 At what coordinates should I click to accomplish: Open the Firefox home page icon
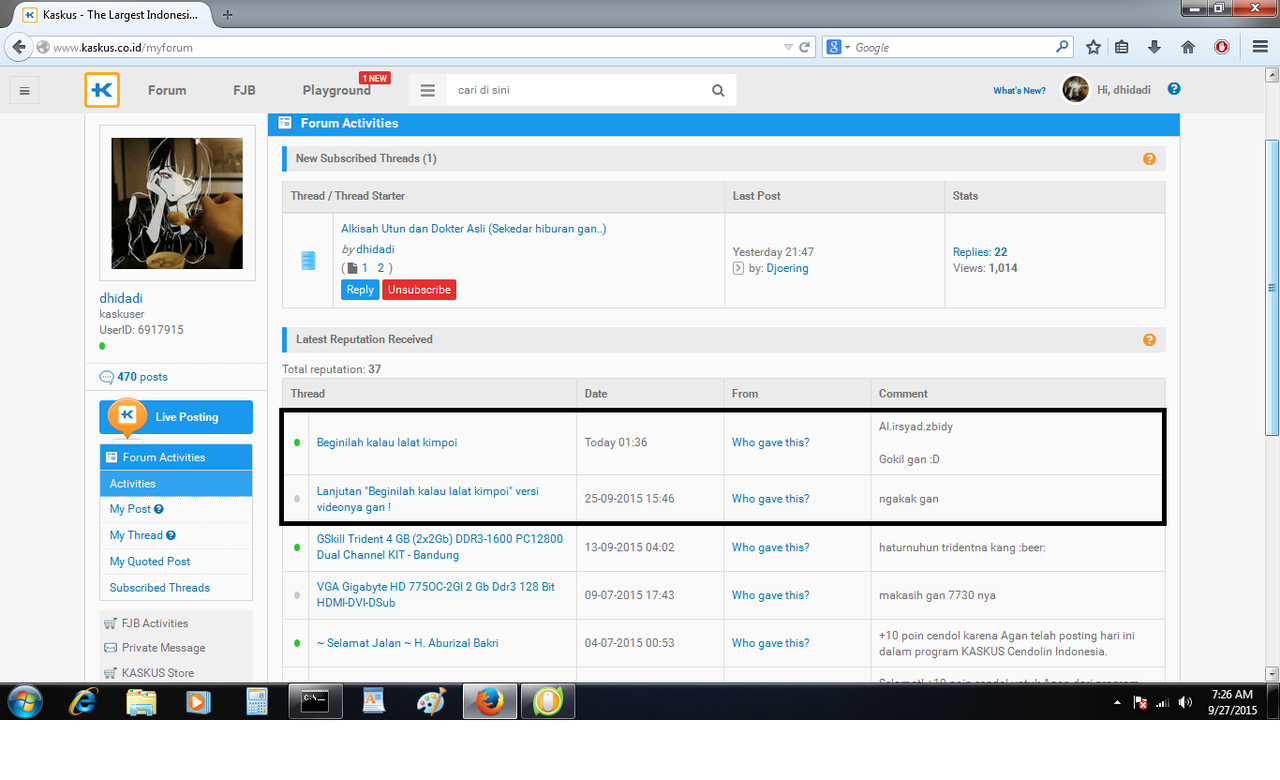[x=1188, y=47]
